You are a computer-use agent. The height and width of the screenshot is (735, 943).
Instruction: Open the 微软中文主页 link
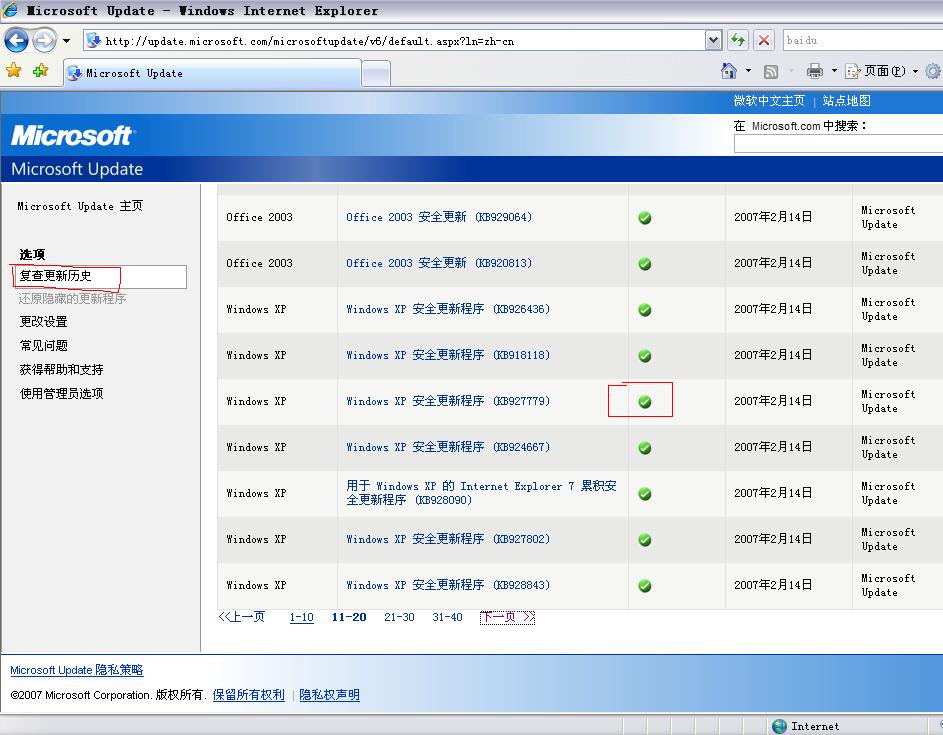(769, 100)
